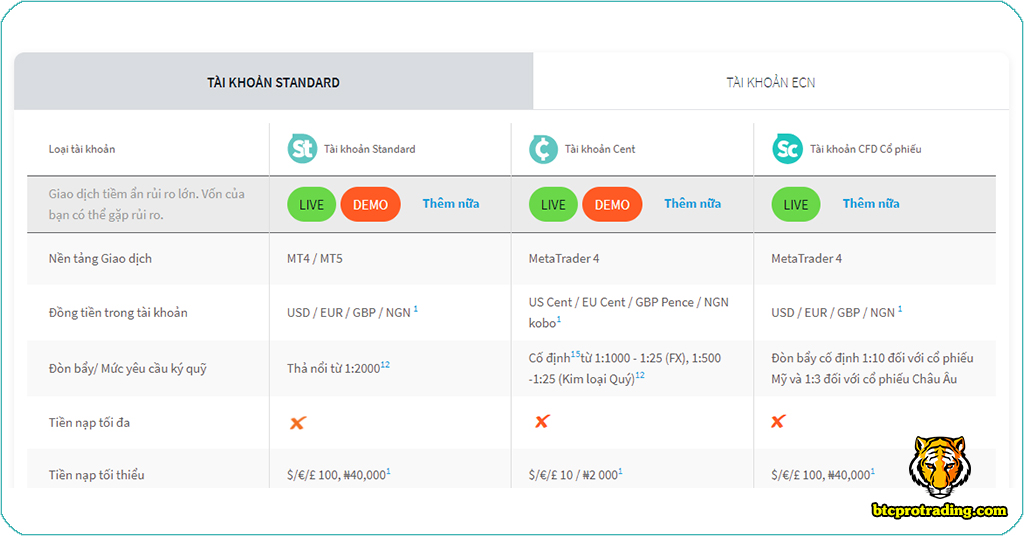This screenshot has width=1024, height=536.
Task: Click the orange X in Standard max deposit
Action: click(298, 423)
